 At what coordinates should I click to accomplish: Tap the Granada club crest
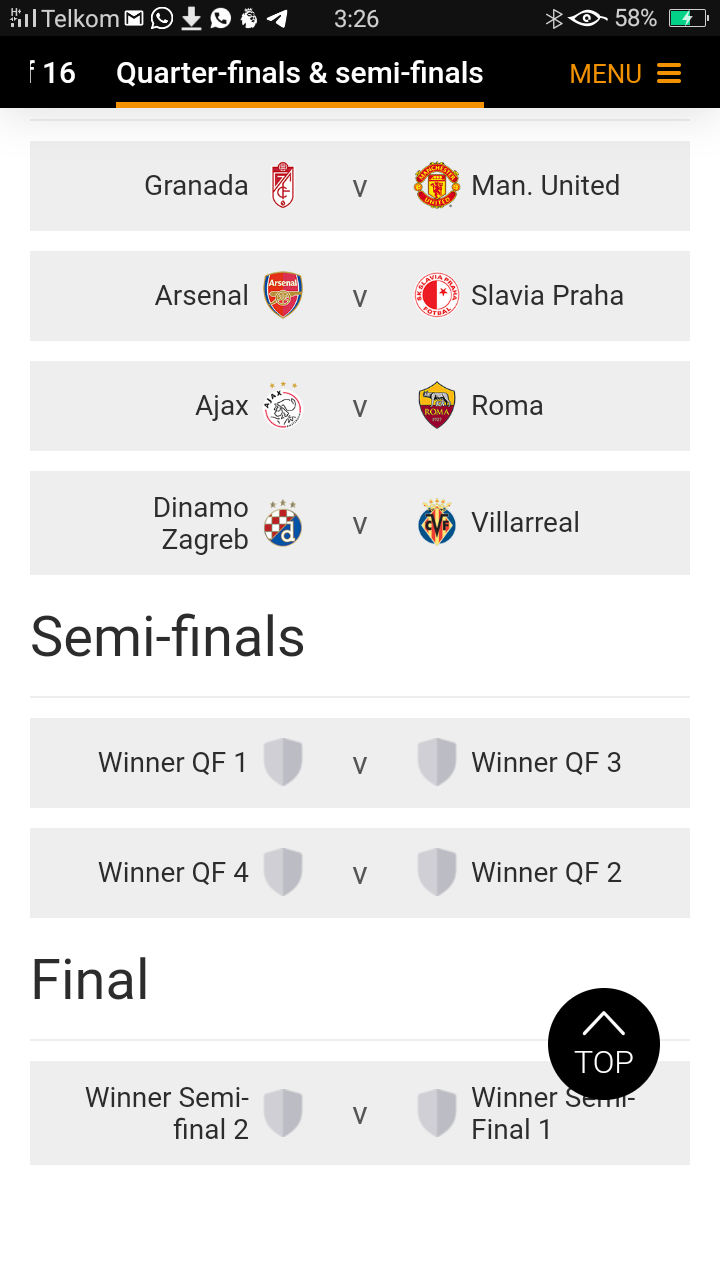[283, 185]
